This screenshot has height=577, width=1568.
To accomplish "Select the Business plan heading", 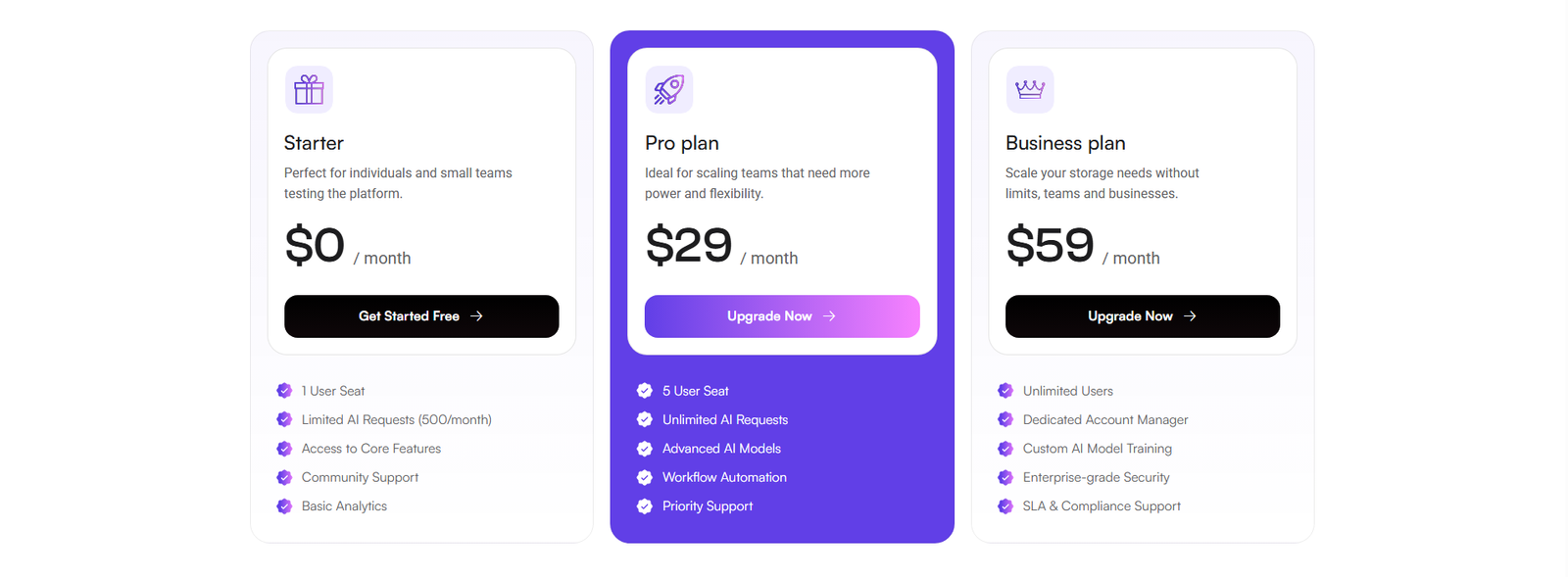I will 1065,143.
